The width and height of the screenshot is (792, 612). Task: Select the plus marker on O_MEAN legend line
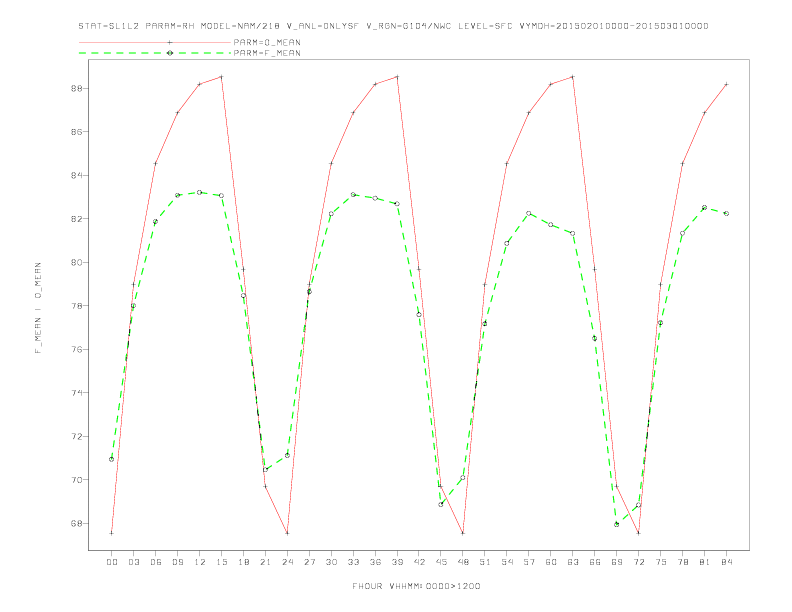point(170,42)
